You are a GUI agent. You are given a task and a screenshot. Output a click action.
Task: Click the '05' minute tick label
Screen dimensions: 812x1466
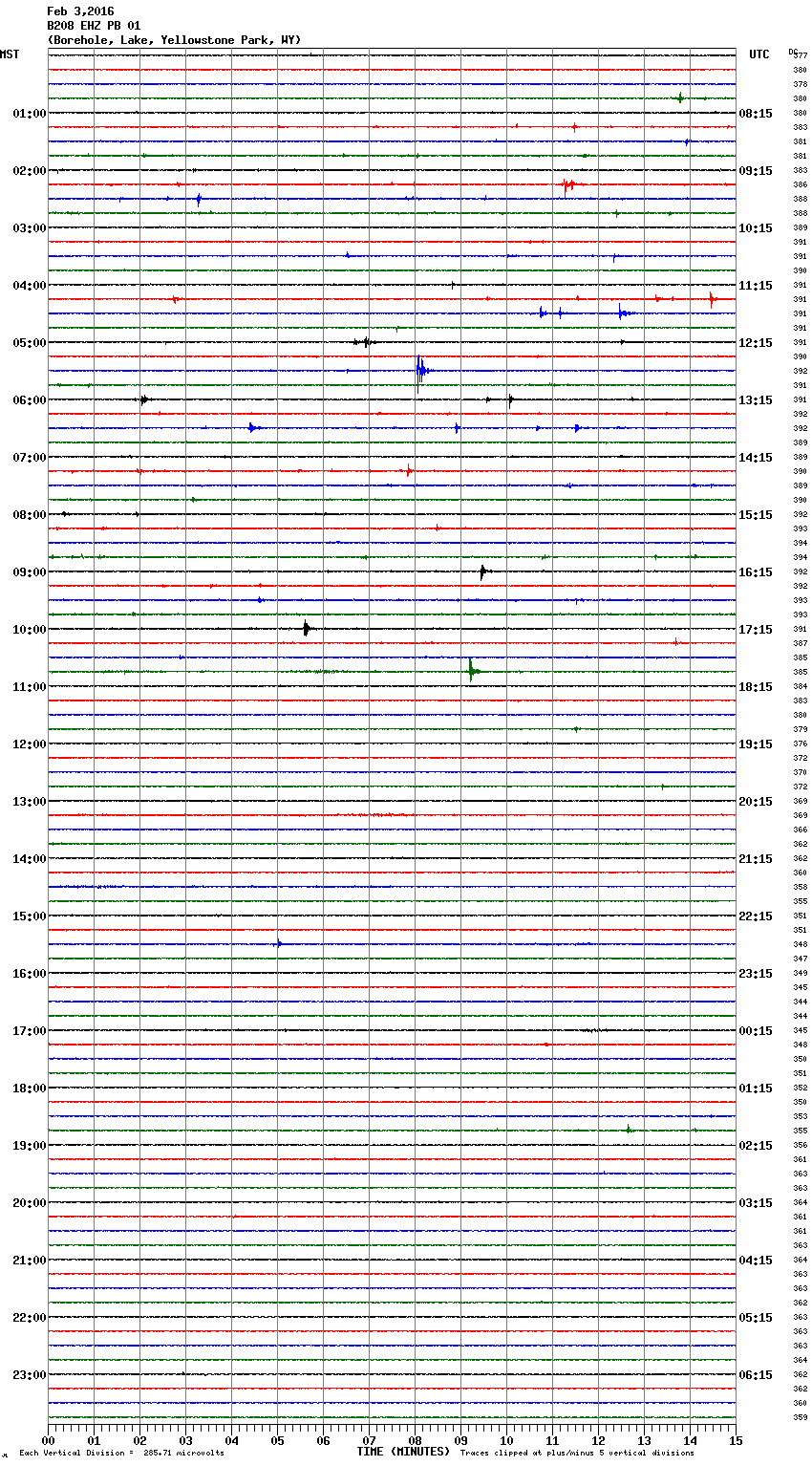click(x=277, y=1440)
